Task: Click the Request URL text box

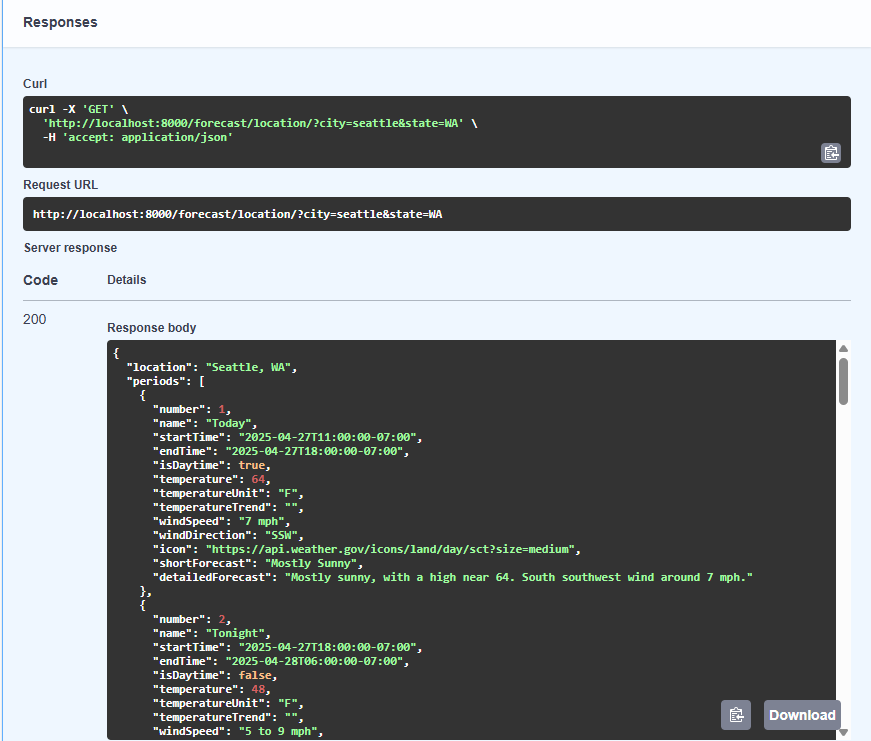Action: coord(437,214)
